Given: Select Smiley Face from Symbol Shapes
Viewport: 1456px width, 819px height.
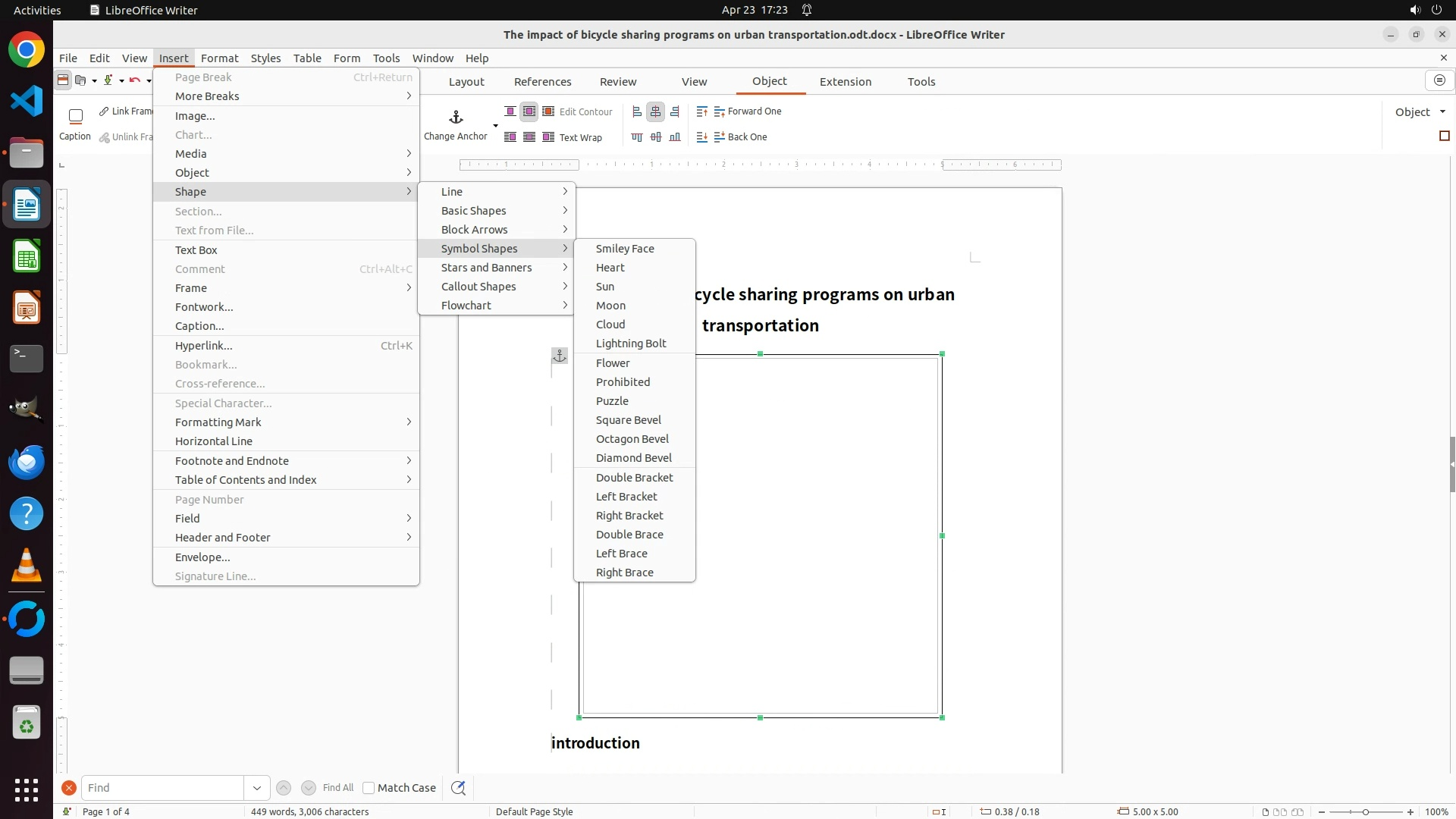Looking at the screenshot, I should pyautogui.click(x=625, y=249).
